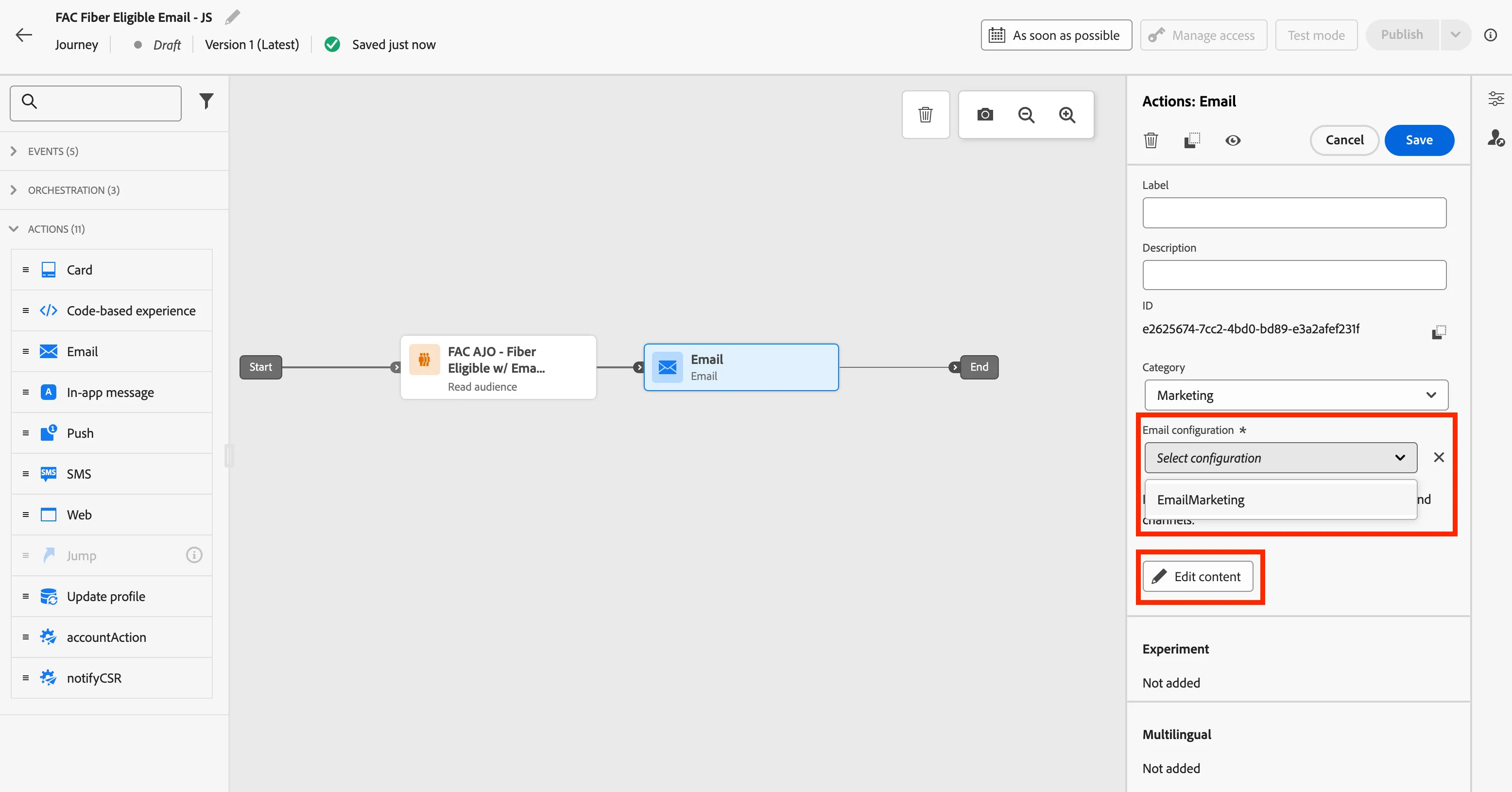Choose EmailMarketing from configuration list
Viewport: 1512px width, 792px height.
point(1281,499)
